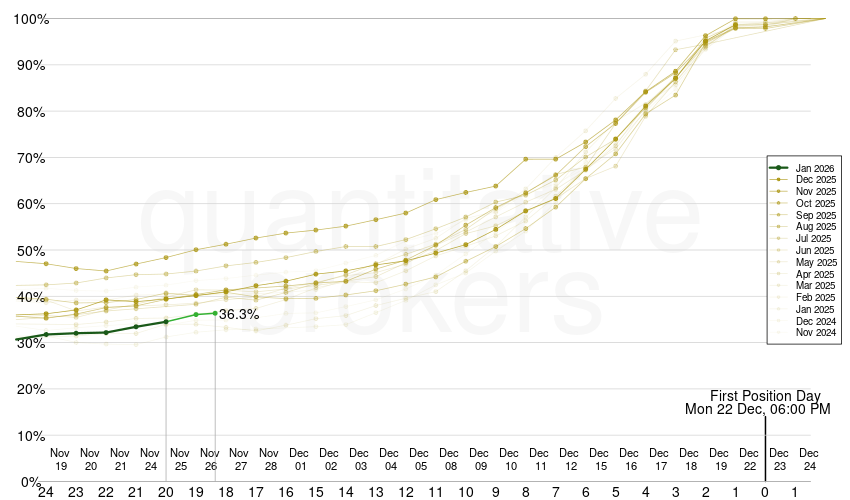Click the 24 days-remaining axis tick
The image size is (850, 500).
pyautogui.click(x=46, y=491)
